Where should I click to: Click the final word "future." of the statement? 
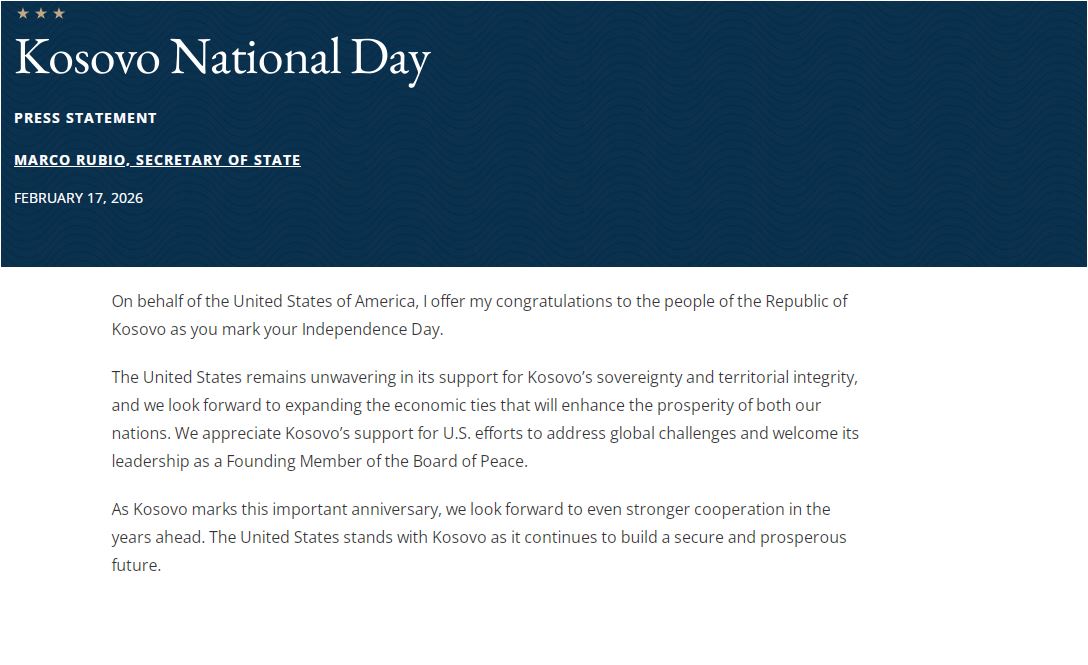(136, 565)
